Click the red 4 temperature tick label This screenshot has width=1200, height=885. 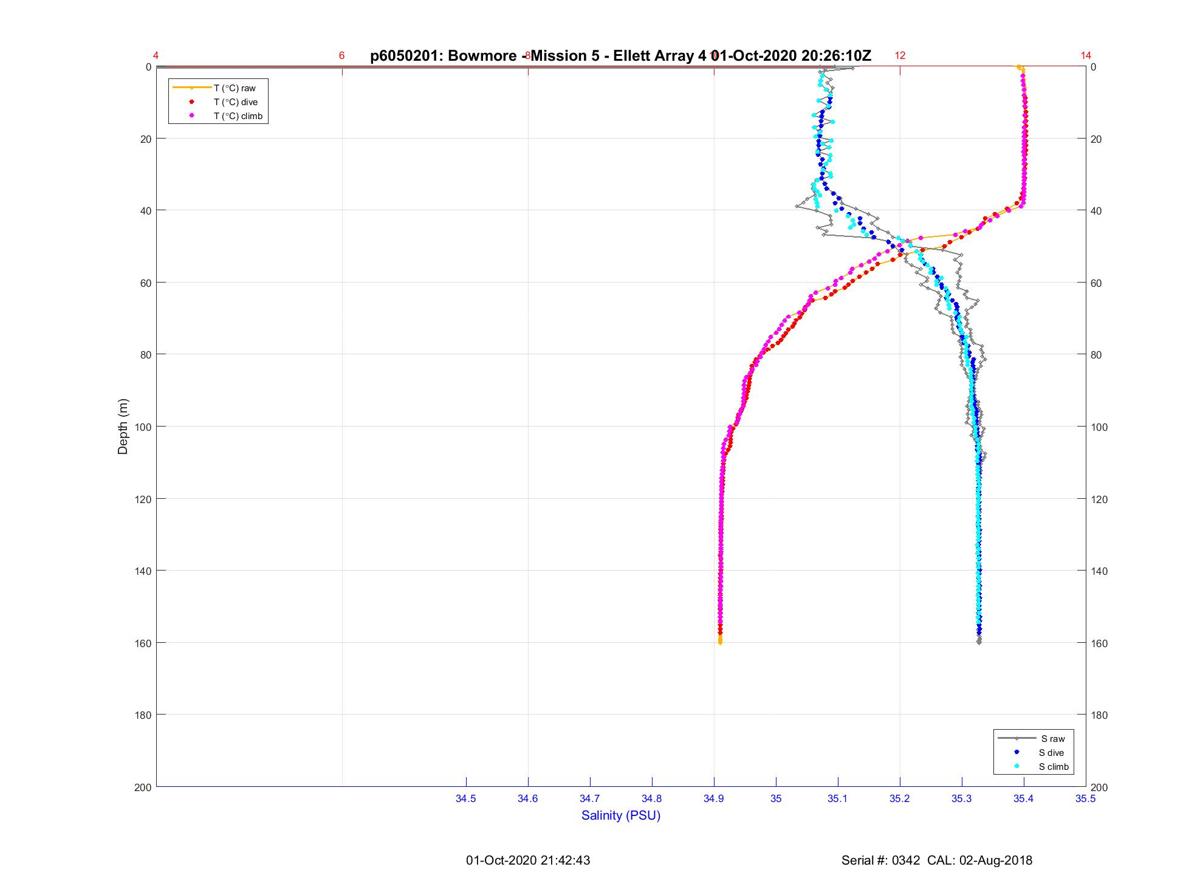click(156, 56)
